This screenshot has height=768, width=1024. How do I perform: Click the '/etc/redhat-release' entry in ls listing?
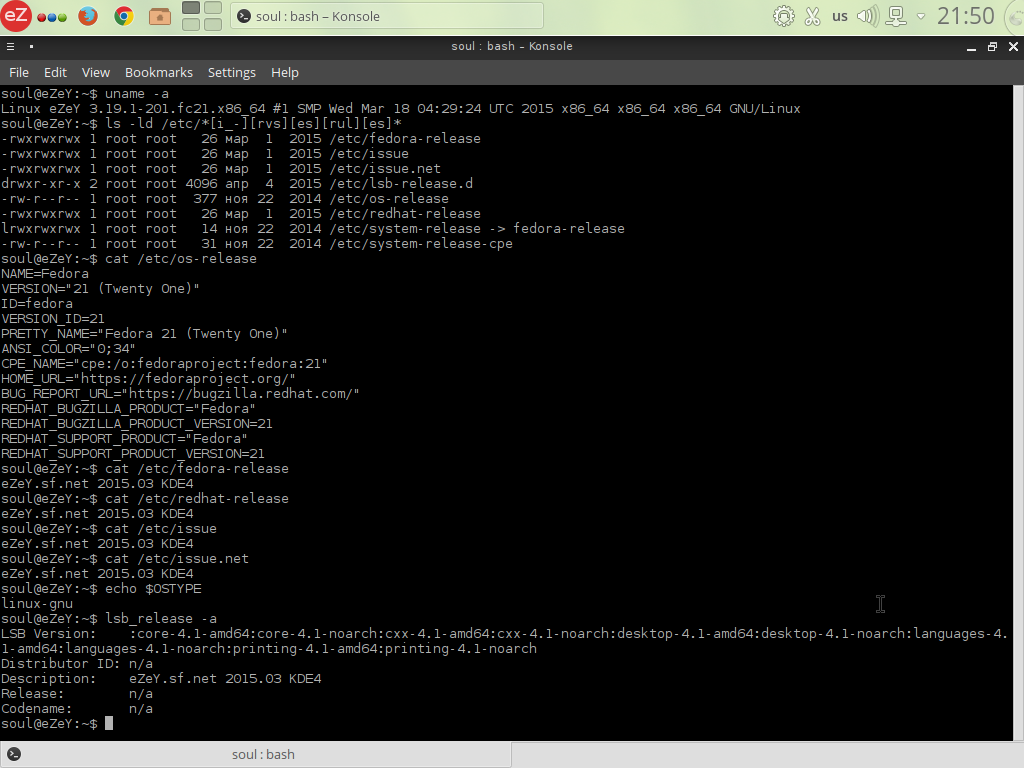coord(405,214)
